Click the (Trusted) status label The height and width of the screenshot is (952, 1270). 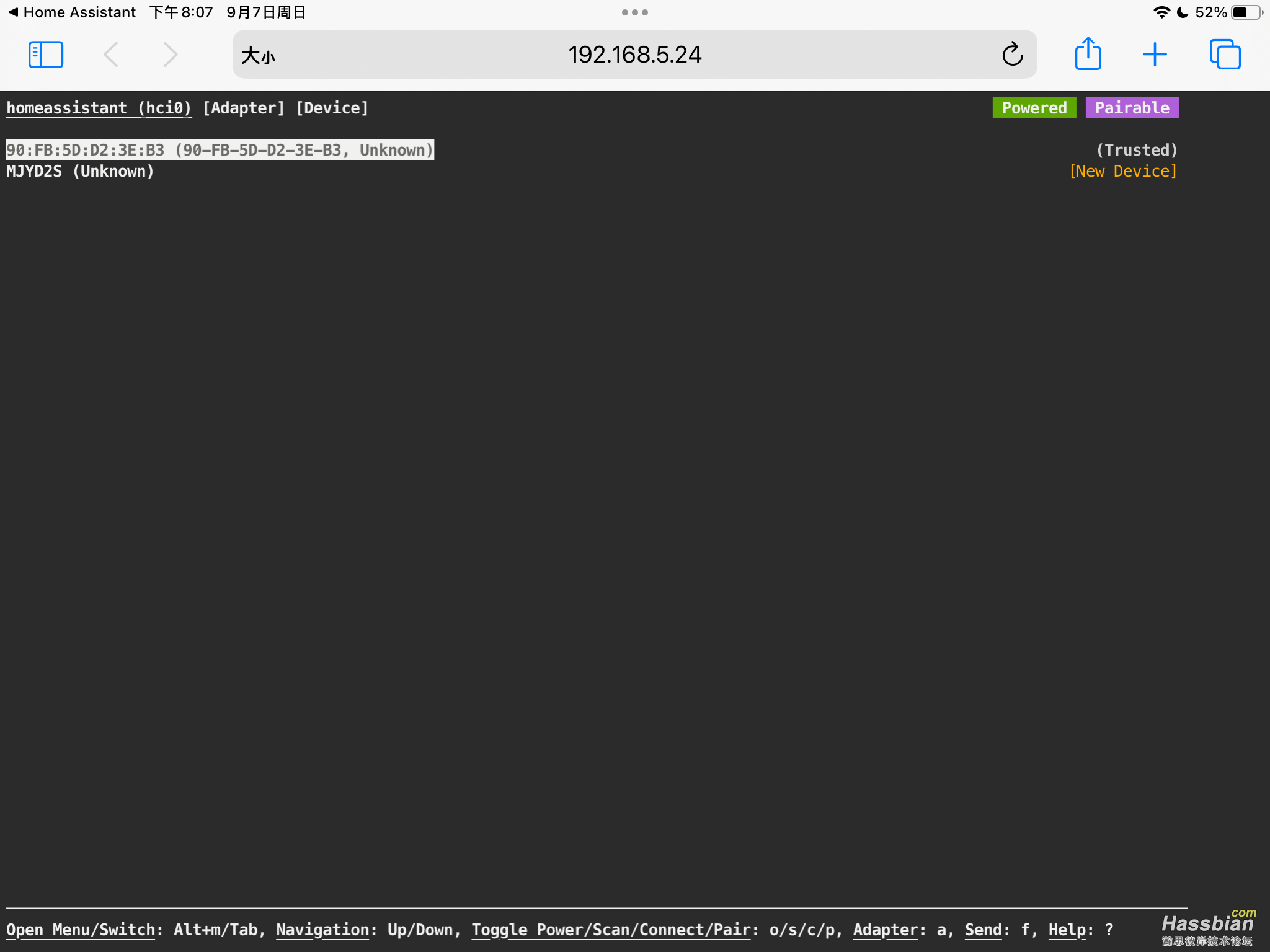point(1136,150)
